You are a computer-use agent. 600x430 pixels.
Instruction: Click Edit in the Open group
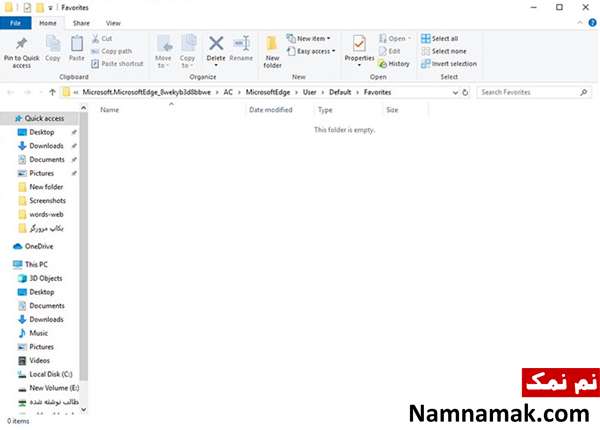click(389, 51)
